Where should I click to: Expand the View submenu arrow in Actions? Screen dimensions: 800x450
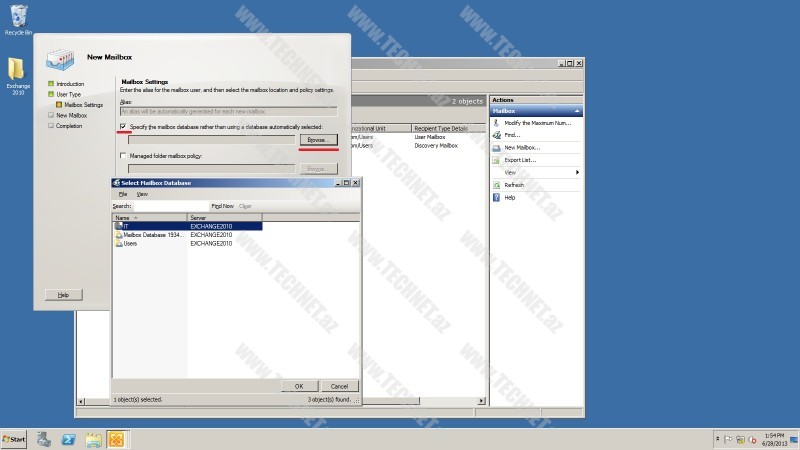(577, 172)
